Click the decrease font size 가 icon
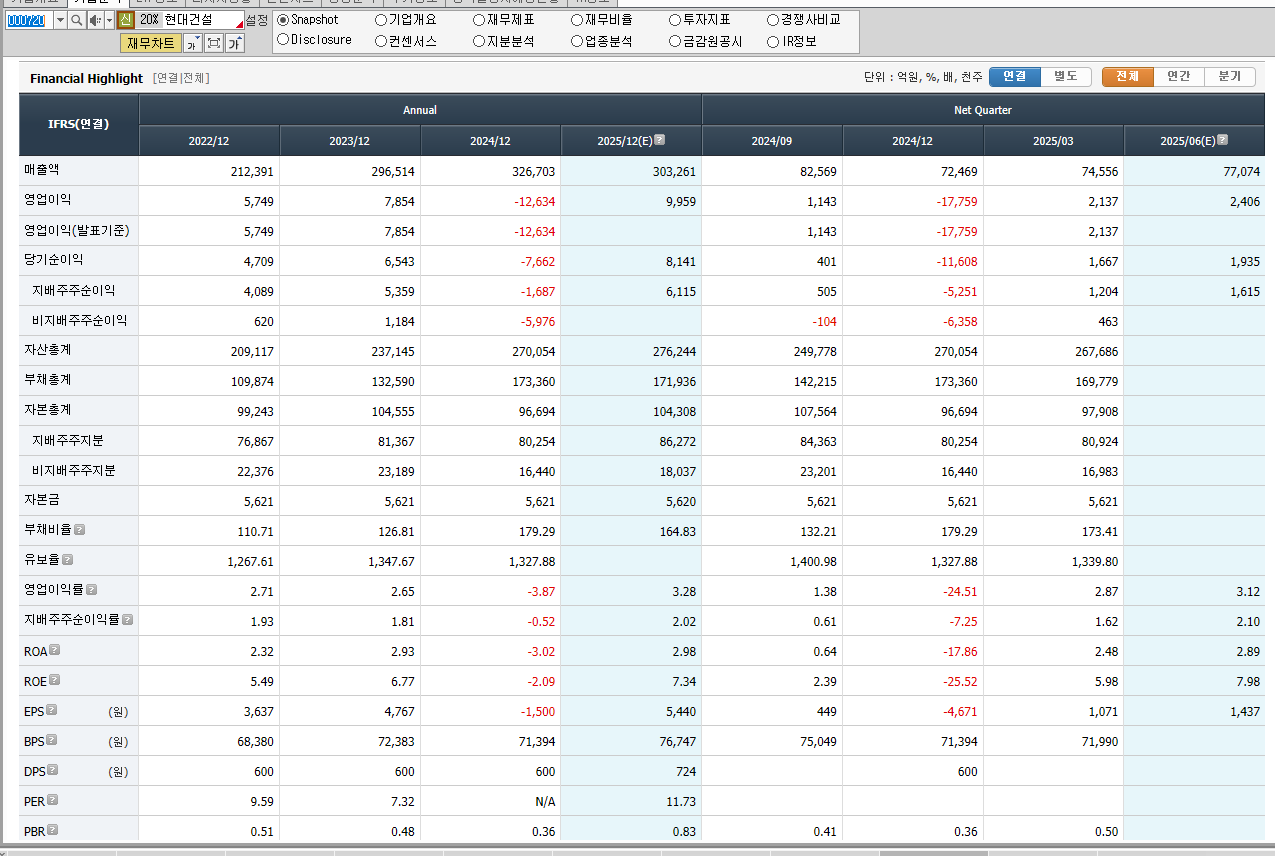Image resolution: width=1275 pixels, height=856 pixels. point(192,43)
